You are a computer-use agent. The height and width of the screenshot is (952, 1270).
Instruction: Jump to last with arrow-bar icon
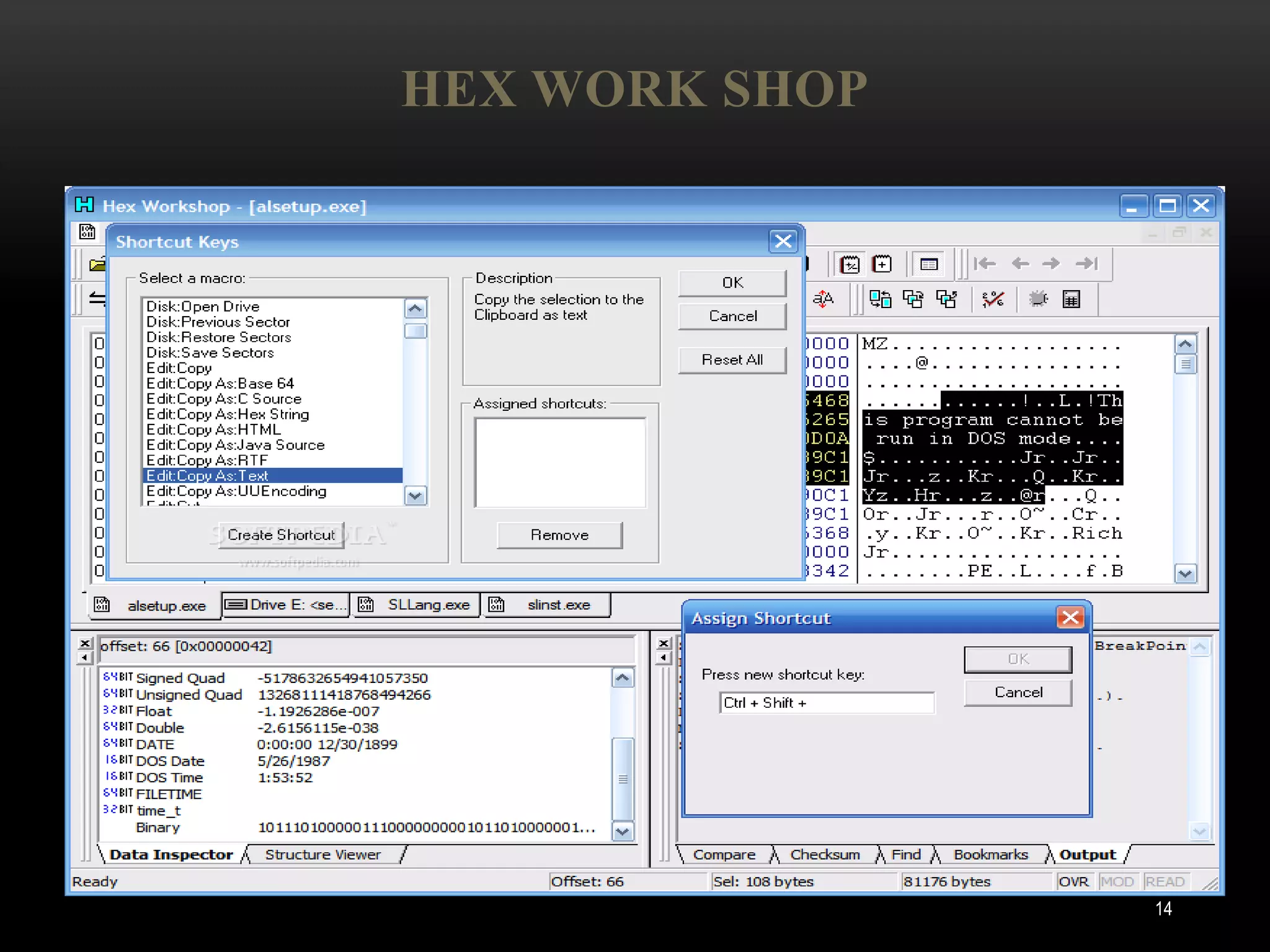tap(1086, 264)
